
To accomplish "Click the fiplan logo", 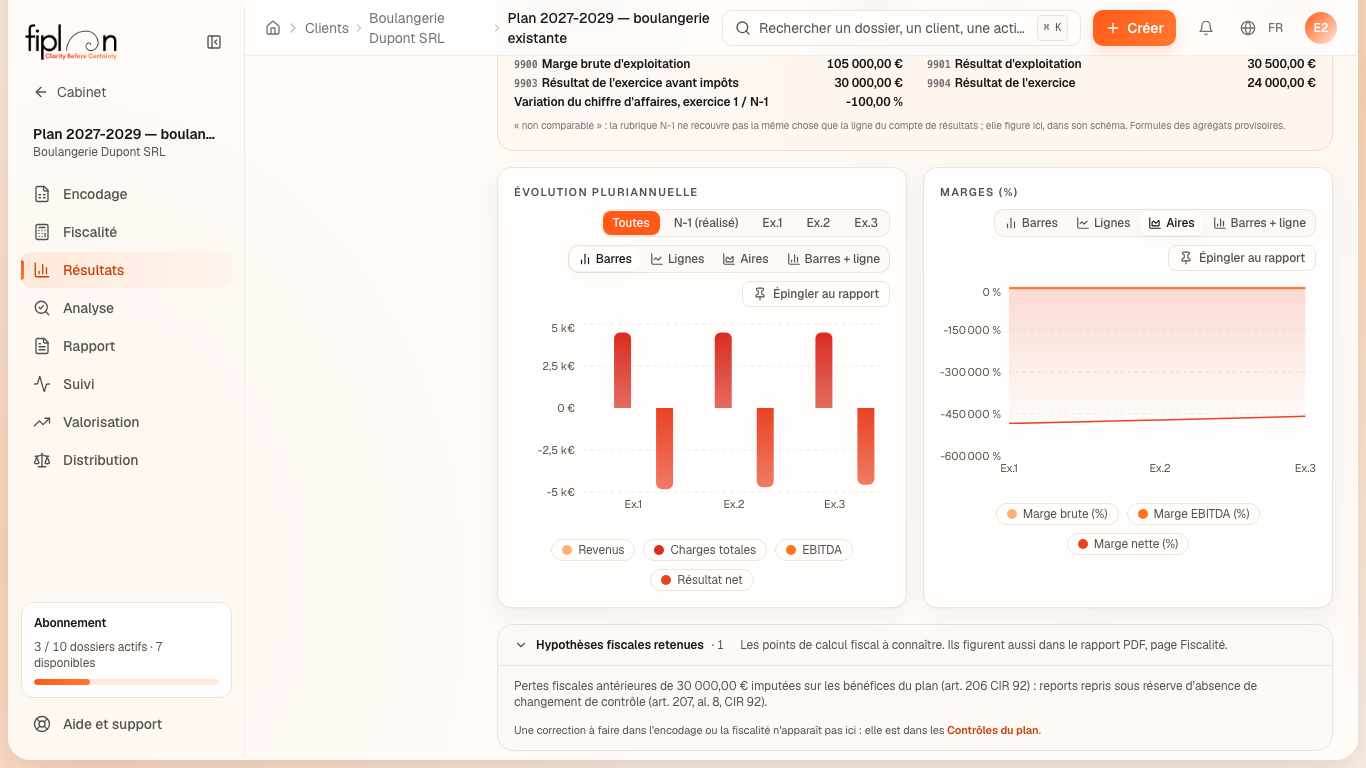I will pos(71,42).
